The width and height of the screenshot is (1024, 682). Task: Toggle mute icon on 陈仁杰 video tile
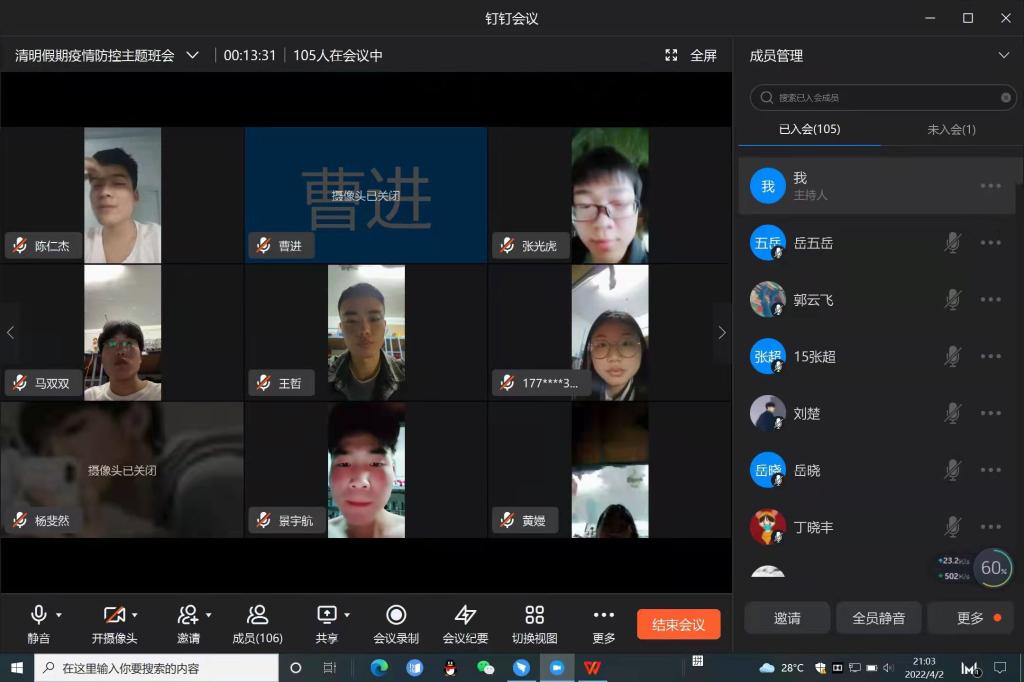[x=20, y=246]
